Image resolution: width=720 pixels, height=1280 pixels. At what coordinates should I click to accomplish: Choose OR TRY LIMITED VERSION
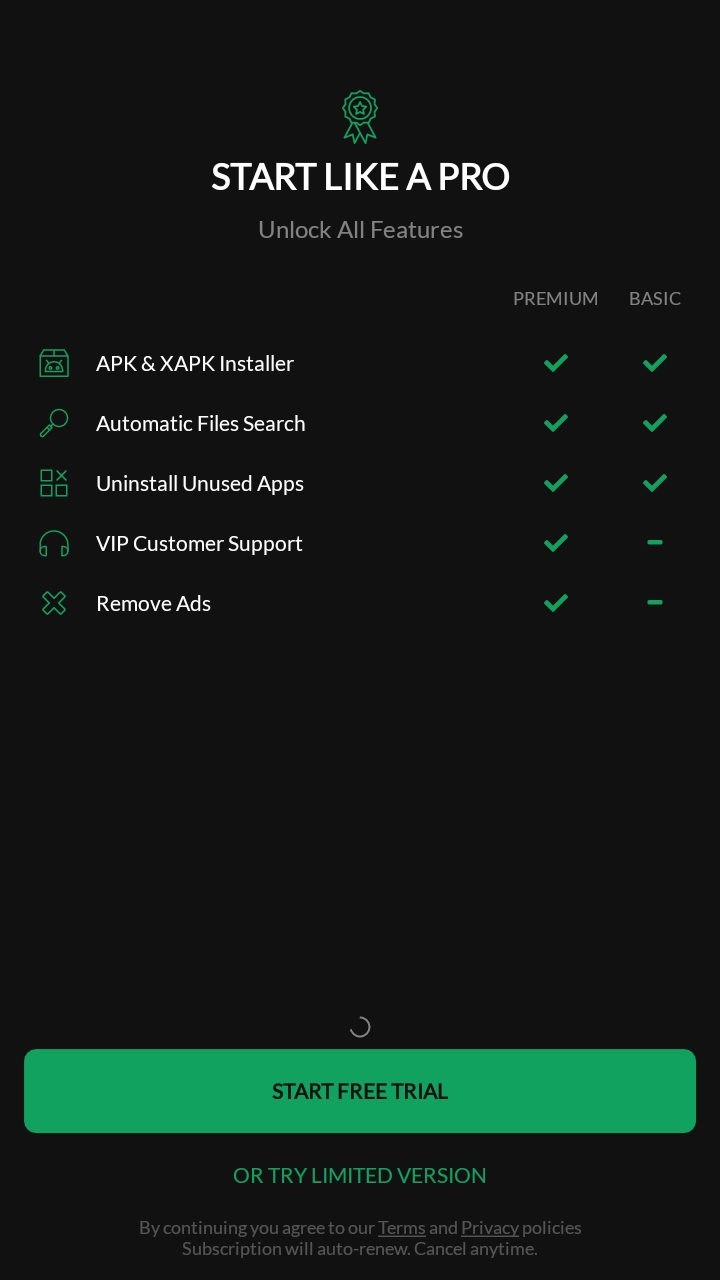coord(360,1175)
